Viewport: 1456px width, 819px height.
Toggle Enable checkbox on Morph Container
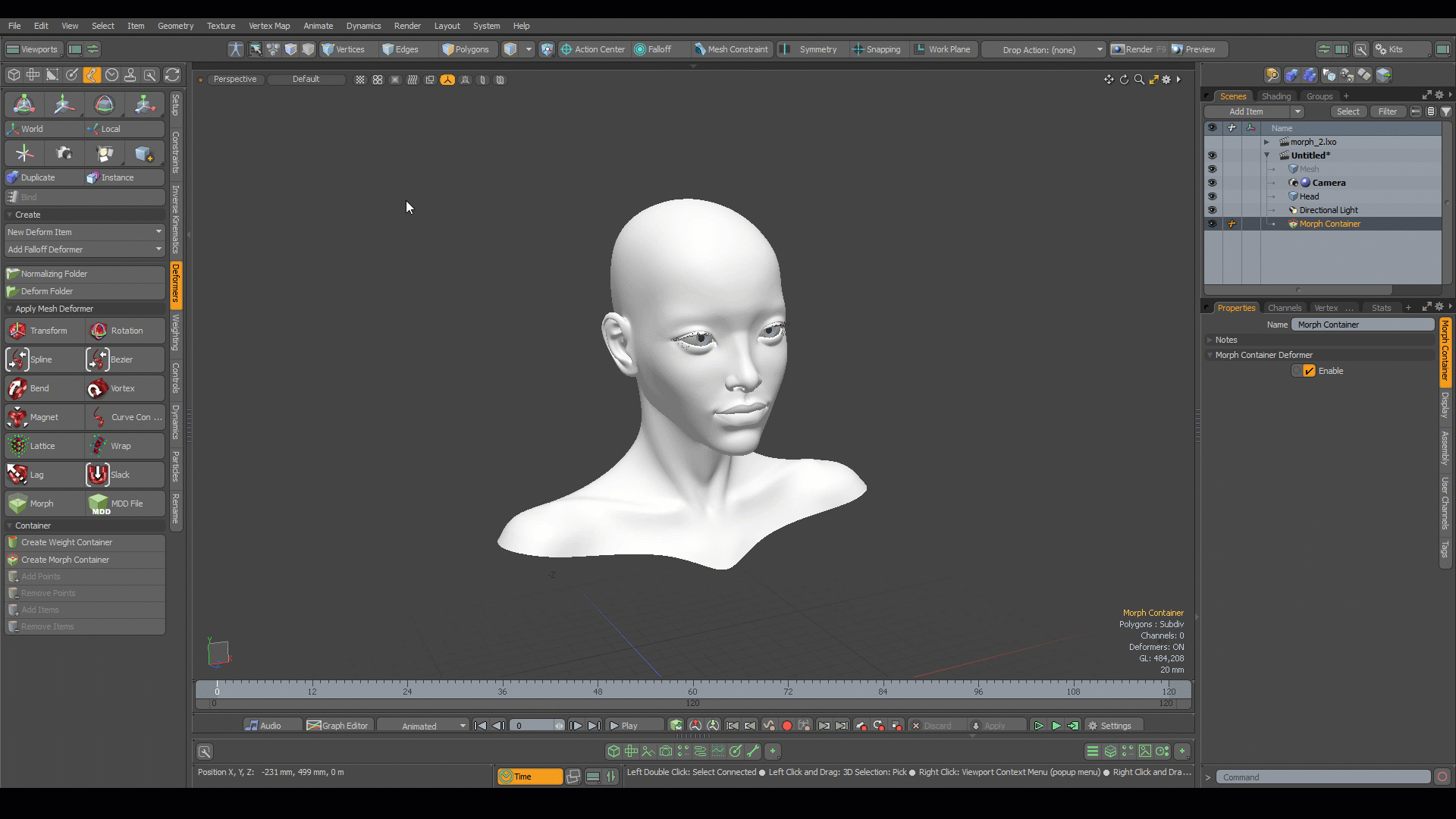(x=1309, y=371)
